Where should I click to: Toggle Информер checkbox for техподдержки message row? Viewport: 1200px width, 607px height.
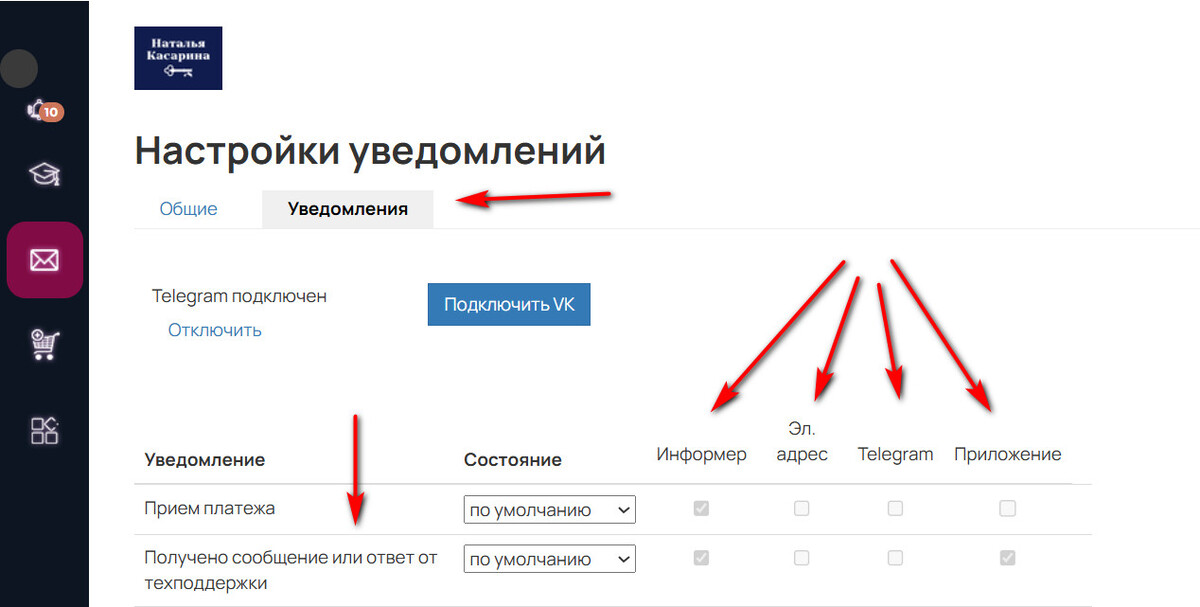click(701, 558)
